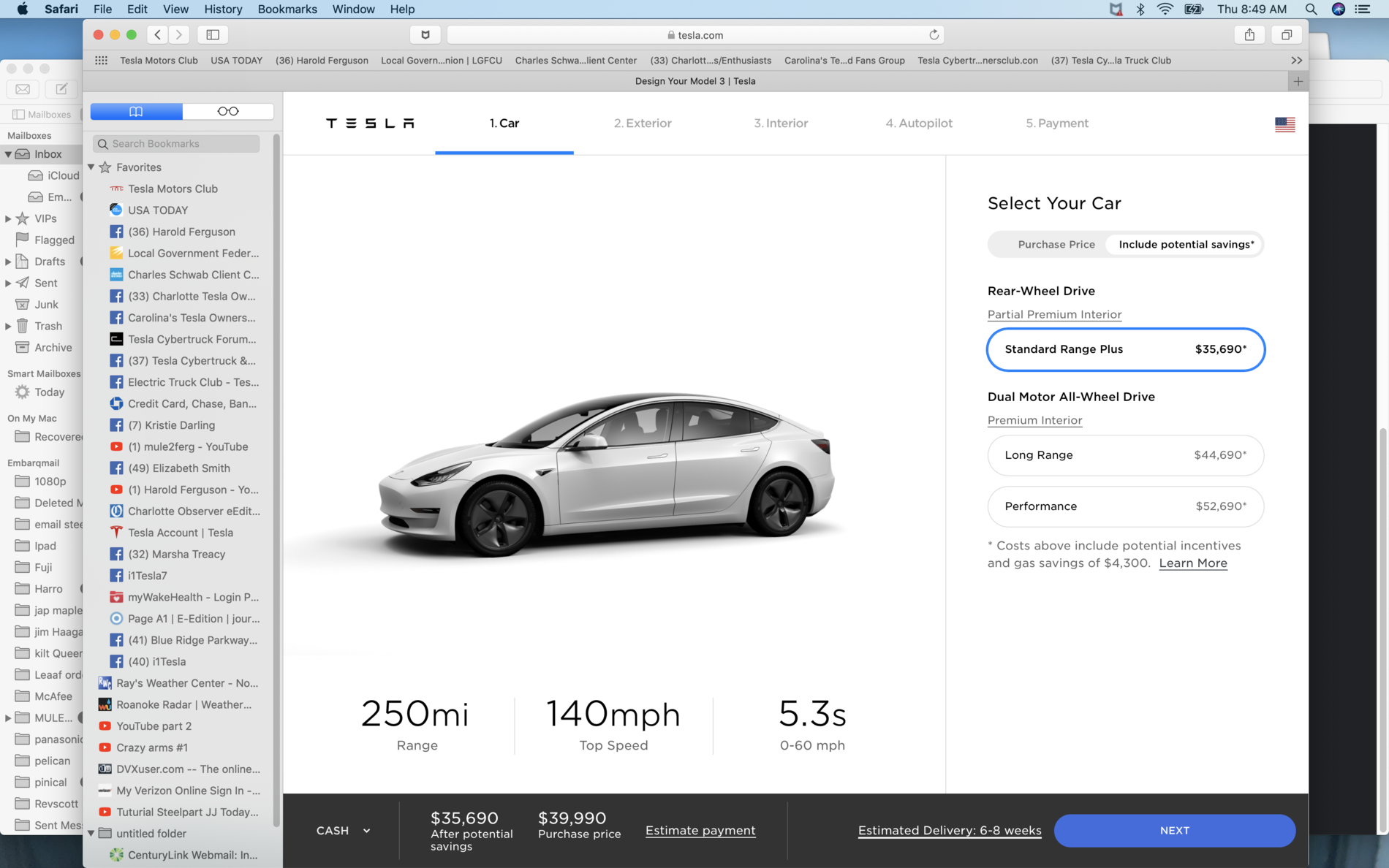Viewport: 1389px width, 868px height.
Task: Click Estimated Delivery: 6-8 weeks link
Action: 950,831
